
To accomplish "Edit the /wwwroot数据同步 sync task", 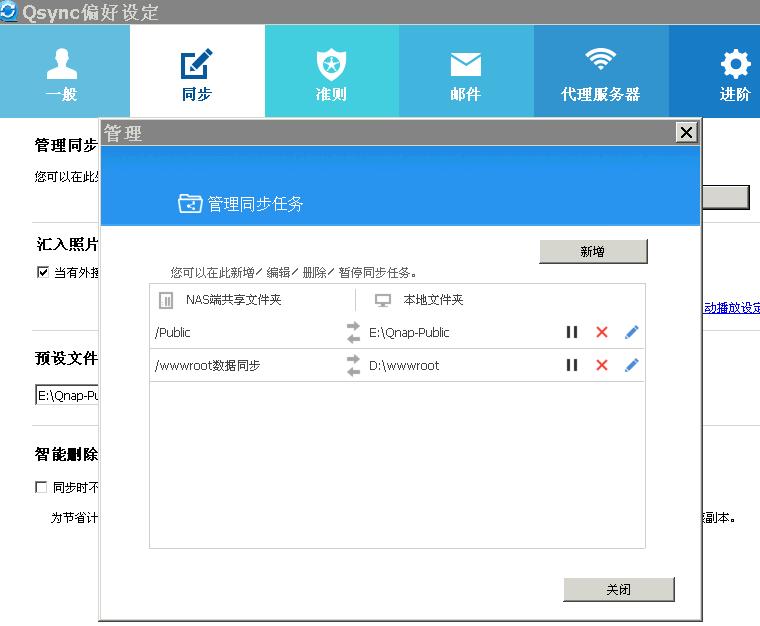I will point(631,365).
